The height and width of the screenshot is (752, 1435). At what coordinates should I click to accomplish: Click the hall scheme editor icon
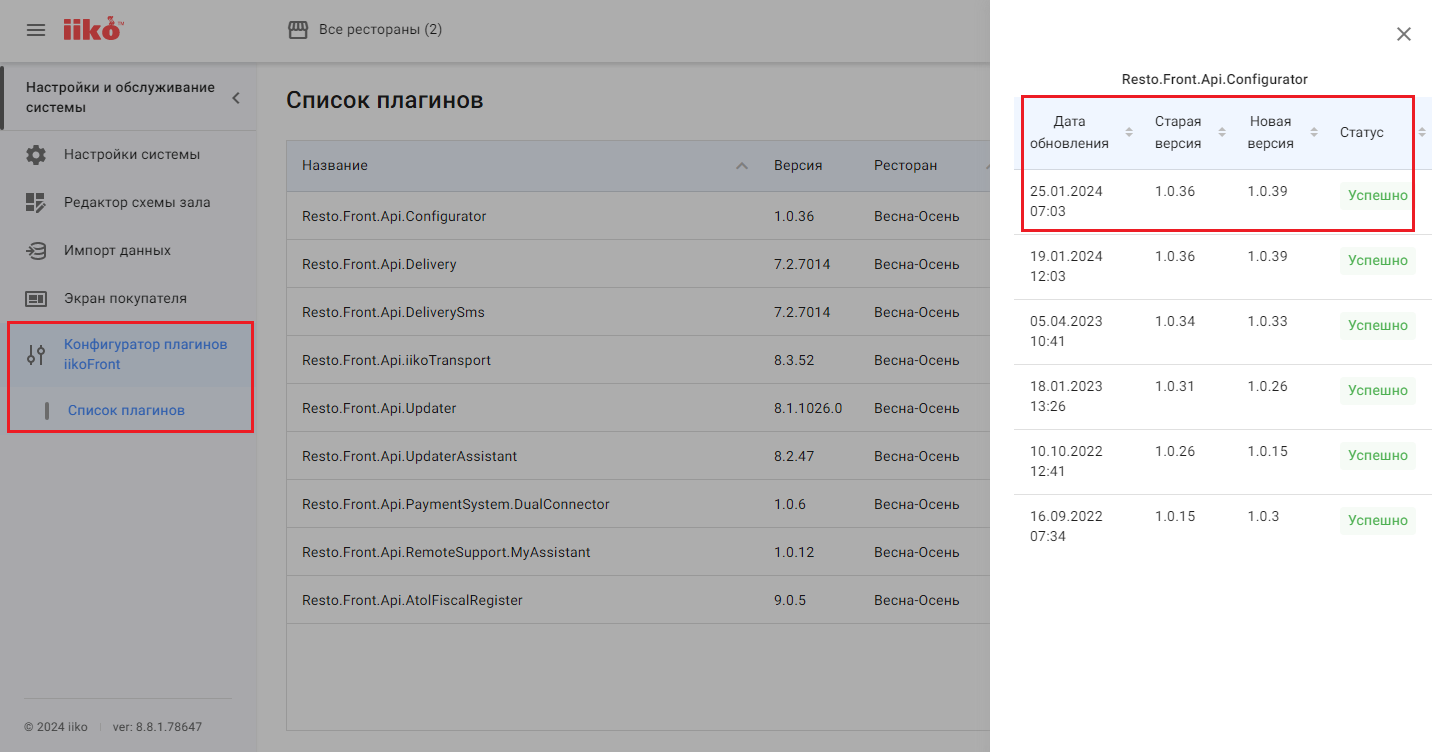tap(36, 203)
